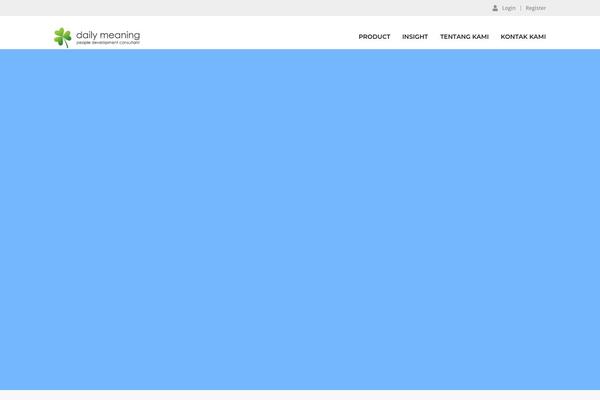Image resolution: width=600 pixels, height=400 pixels.
Task: Go to TENTANG KAMI page
Action: (464, 37)
